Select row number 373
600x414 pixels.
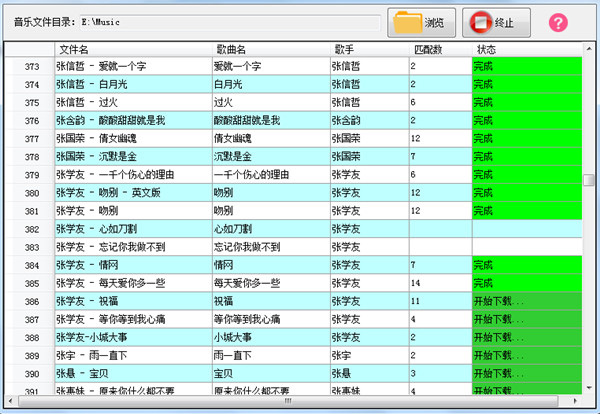click(x=30, y=66)
